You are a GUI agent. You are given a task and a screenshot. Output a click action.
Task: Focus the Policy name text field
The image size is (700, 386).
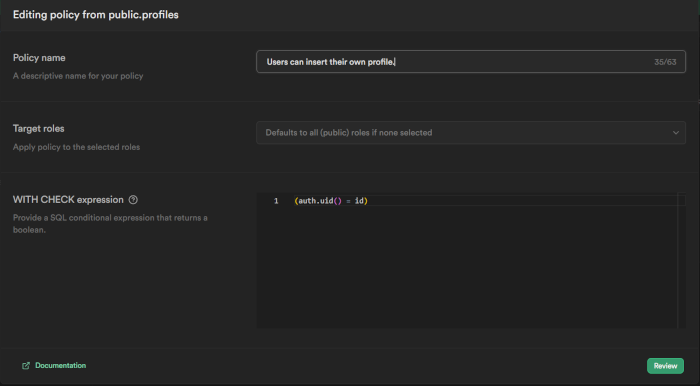pos(471,62)
